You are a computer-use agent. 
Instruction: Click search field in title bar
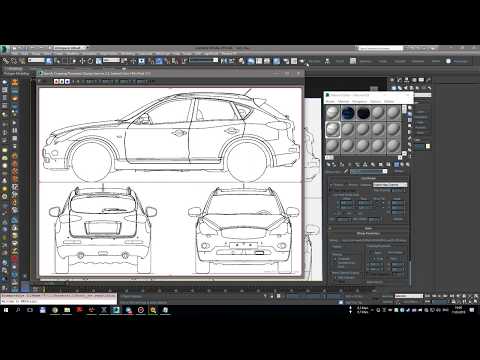click(380, 48)
